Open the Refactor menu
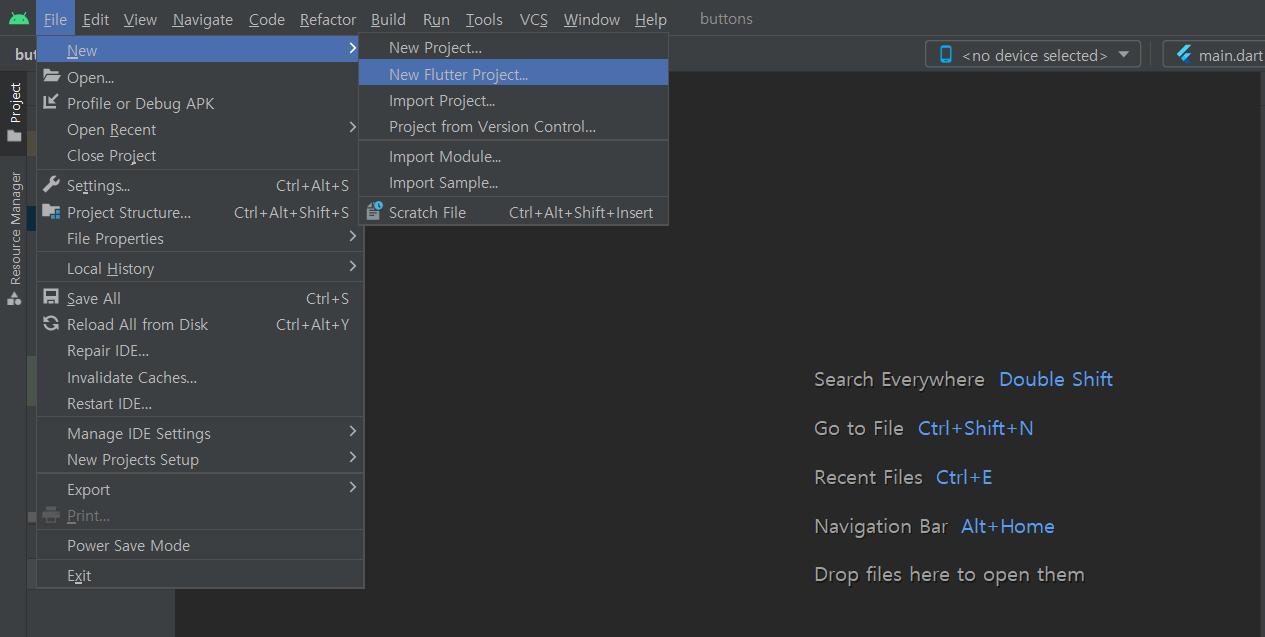The image size is (1265, 637). pyautogui.click(x=328, y=19)
